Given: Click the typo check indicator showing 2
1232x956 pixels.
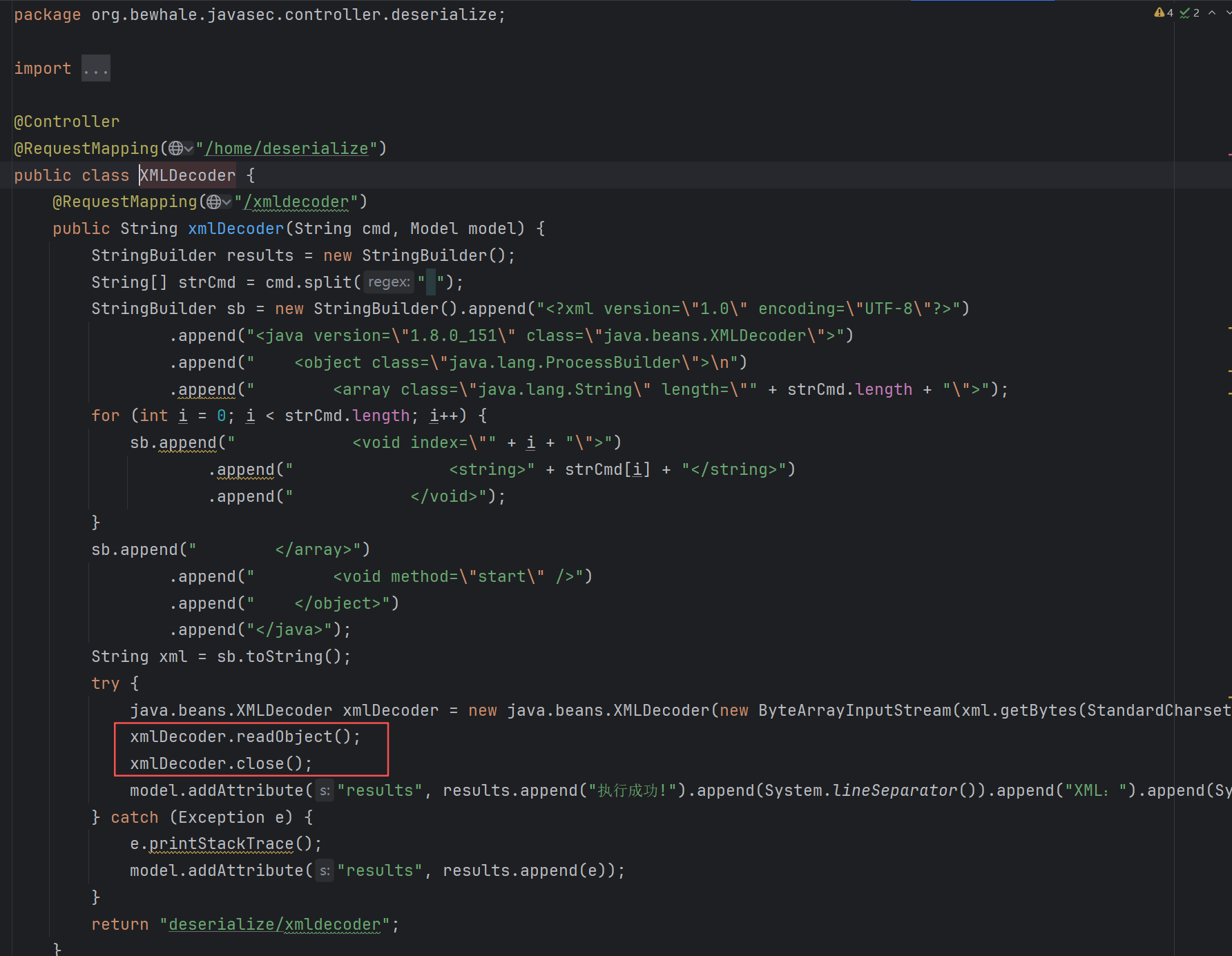Looking at the screenshot, I should pos(1189,13).
